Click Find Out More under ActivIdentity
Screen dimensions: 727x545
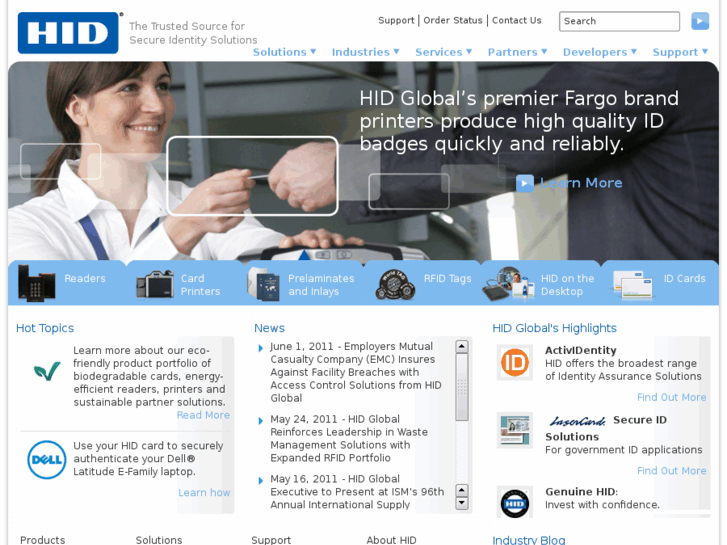(671, 398)
